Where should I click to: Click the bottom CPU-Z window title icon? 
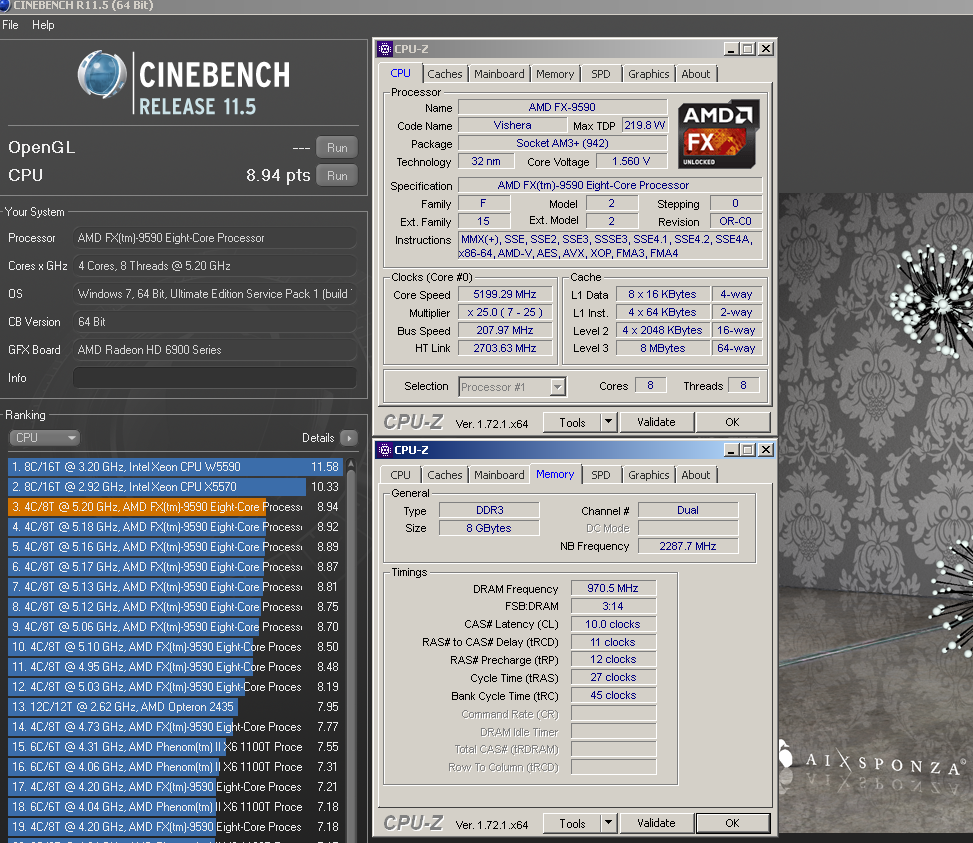pos(385,450)
